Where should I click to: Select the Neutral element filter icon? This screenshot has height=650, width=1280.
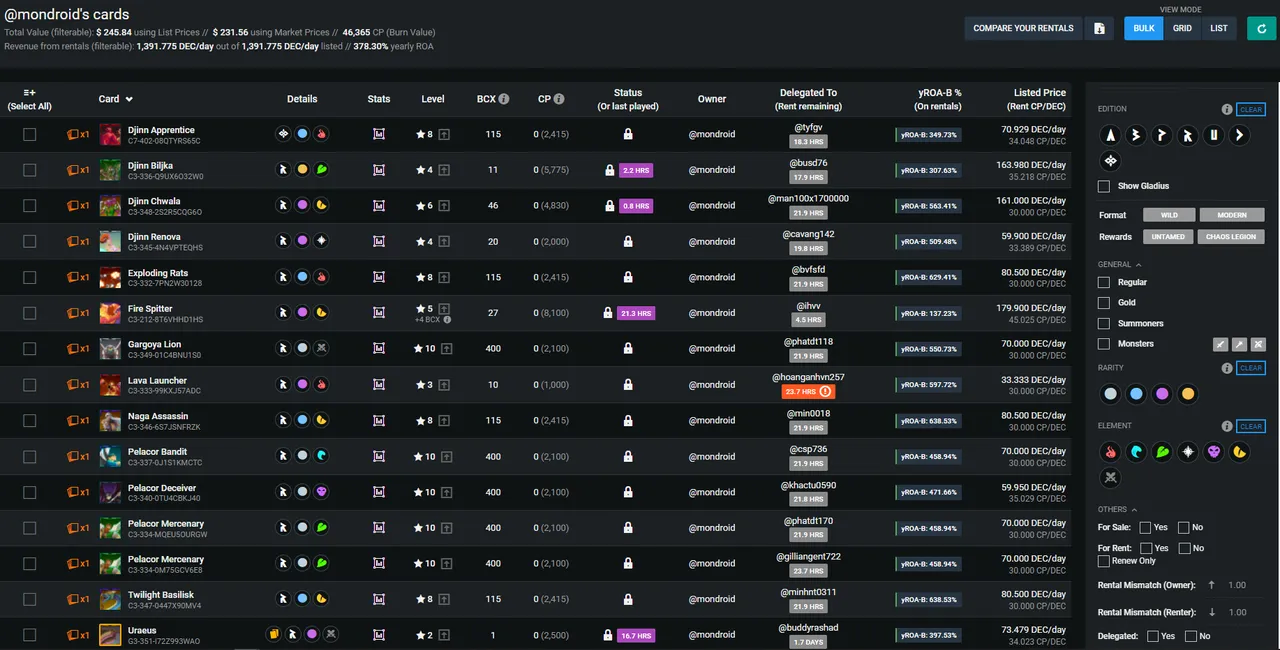(x=1110, y=479)
